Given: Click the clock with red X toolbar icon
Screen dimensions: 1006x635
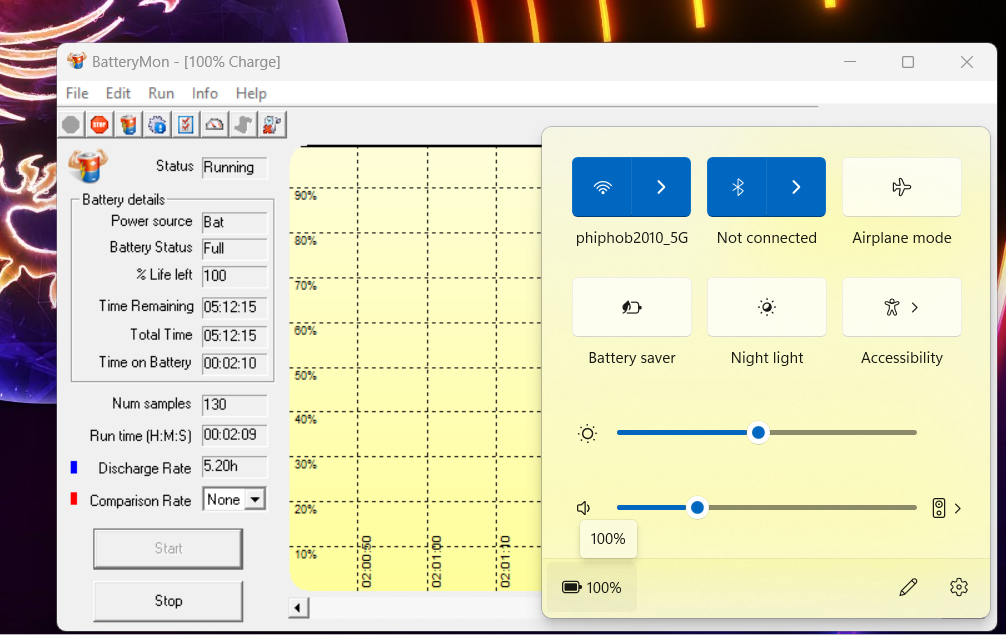Looking at the screenshot, I should pos(272,124).
